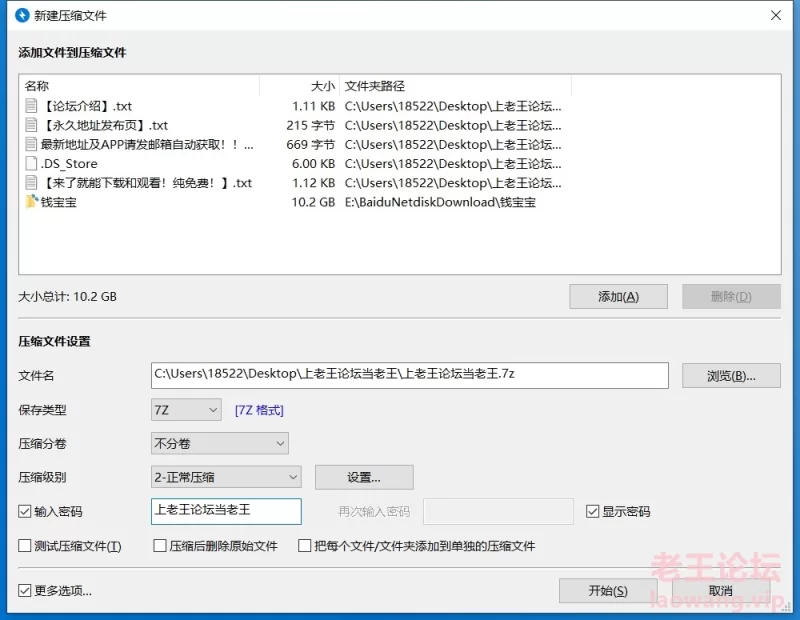
Task: Select the file icon for 【永久地址发布页】.txt
Action: [x=31, y=125]
